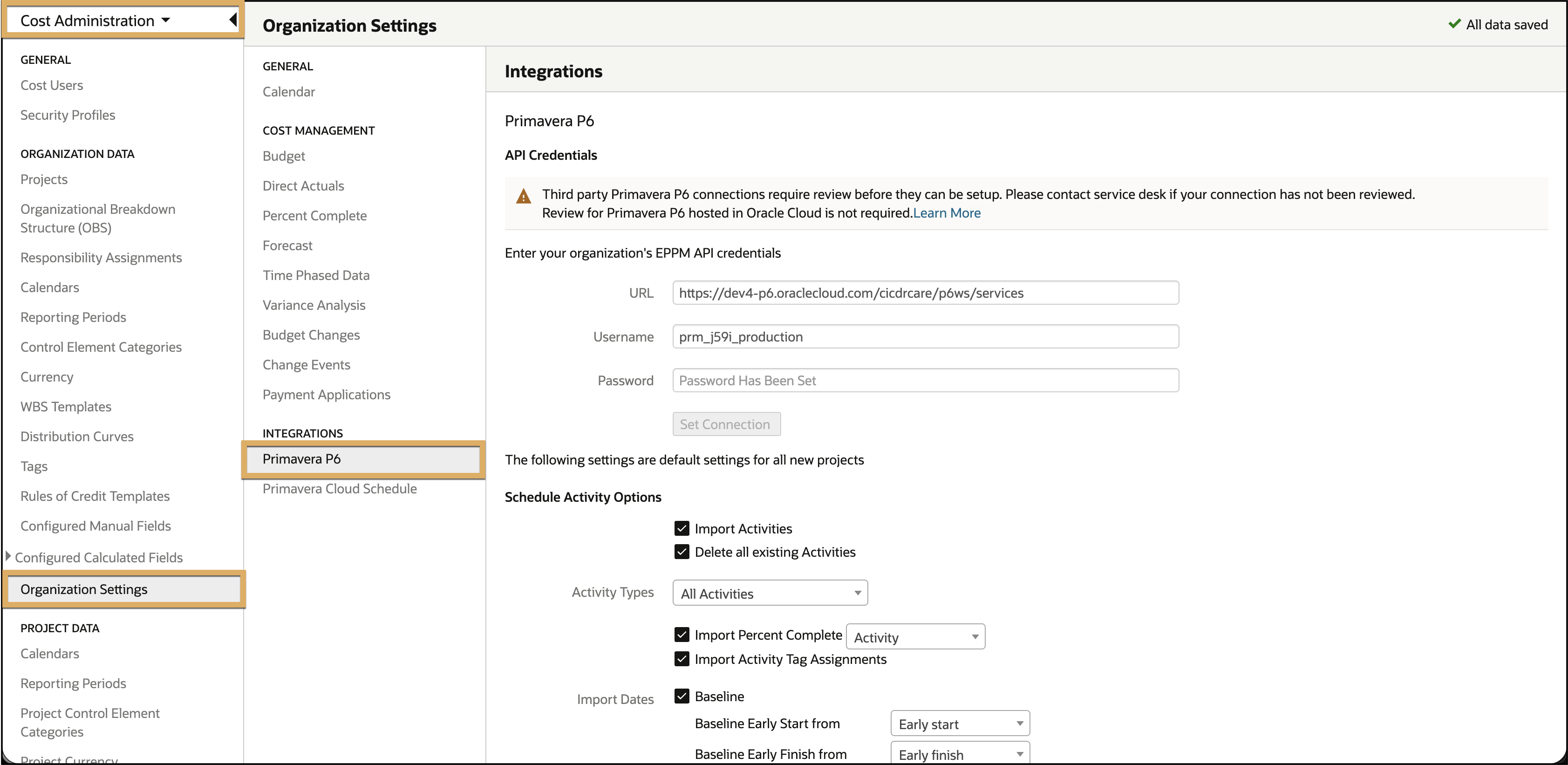This screenshot has width=1568, height=765.
Task: Open Tags in the sidebar
Action: [34, 466]
